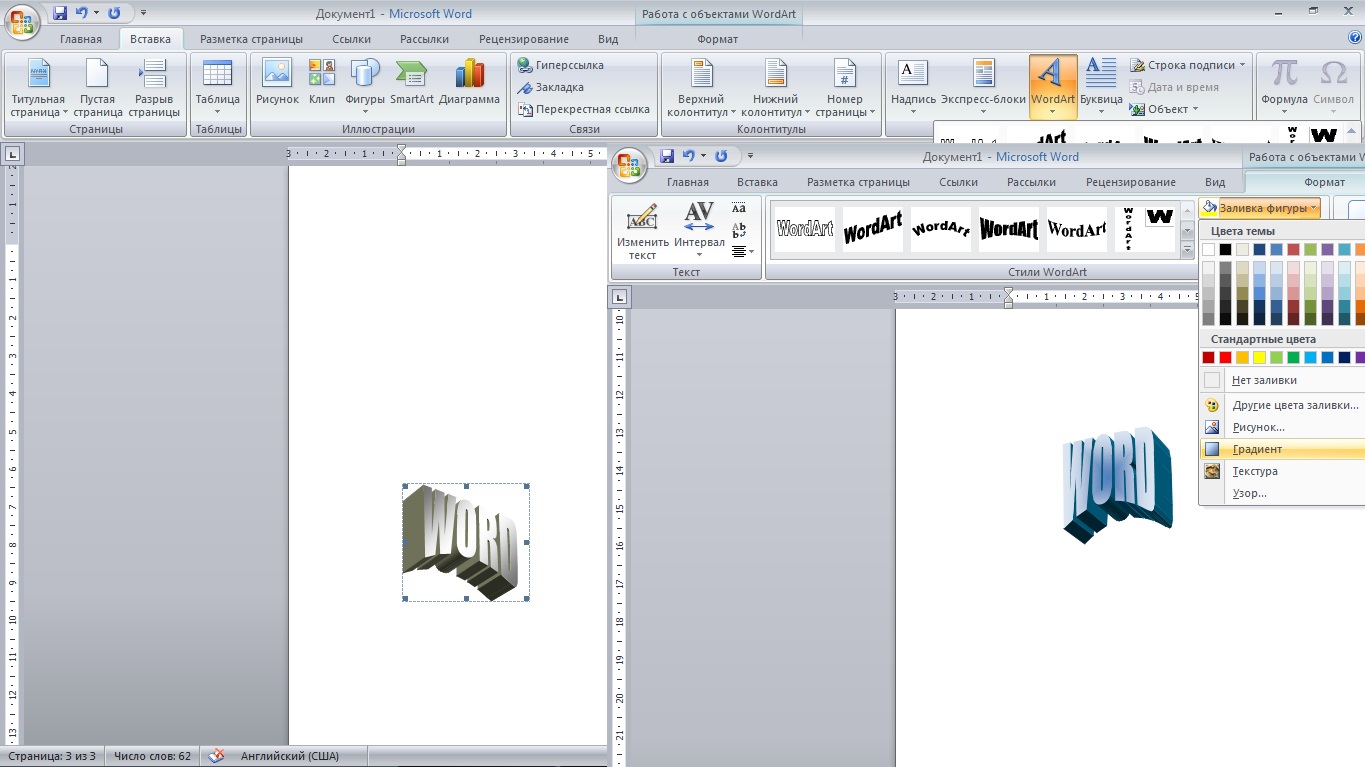
Task: Pick dark red standard color swatch
Action: coord(1209,357)
